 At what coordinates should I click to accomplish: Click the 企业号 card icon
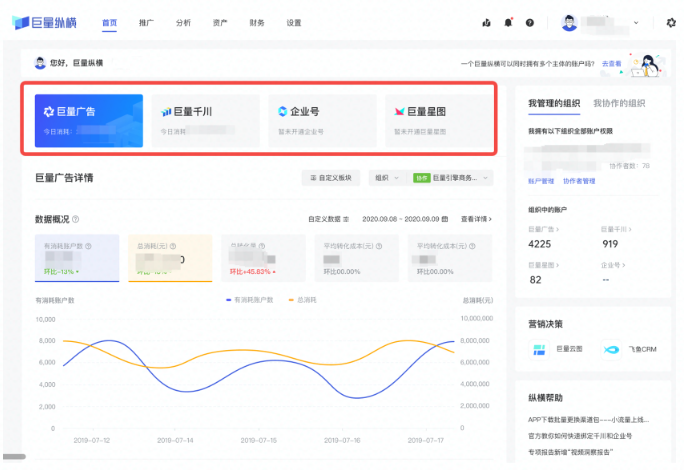283,111
